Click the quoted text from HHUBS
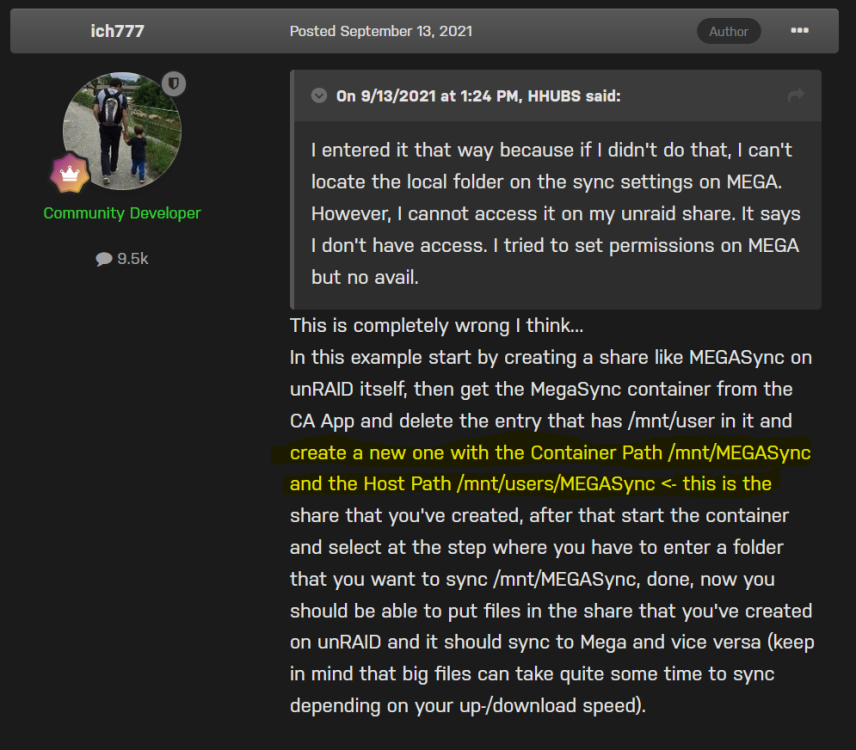The width and height of the screenshot is (856, 750). [x=555, y=213]
